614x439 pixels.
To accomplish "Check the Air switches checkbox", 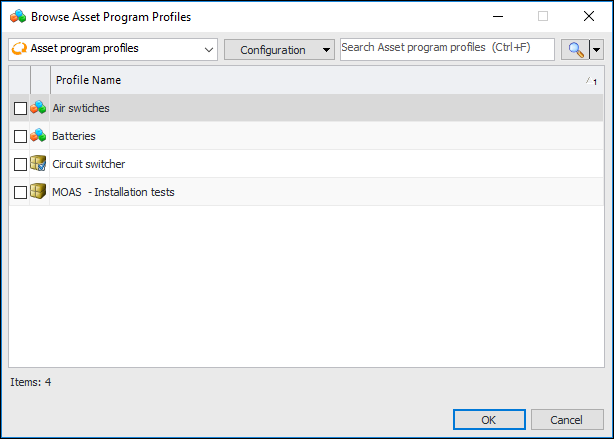I will 21,108.
